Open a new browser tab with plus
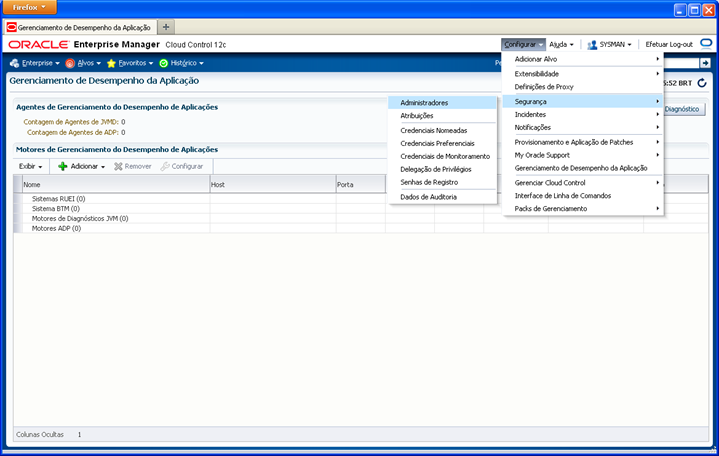719x456 pixels. pos(166,27)
